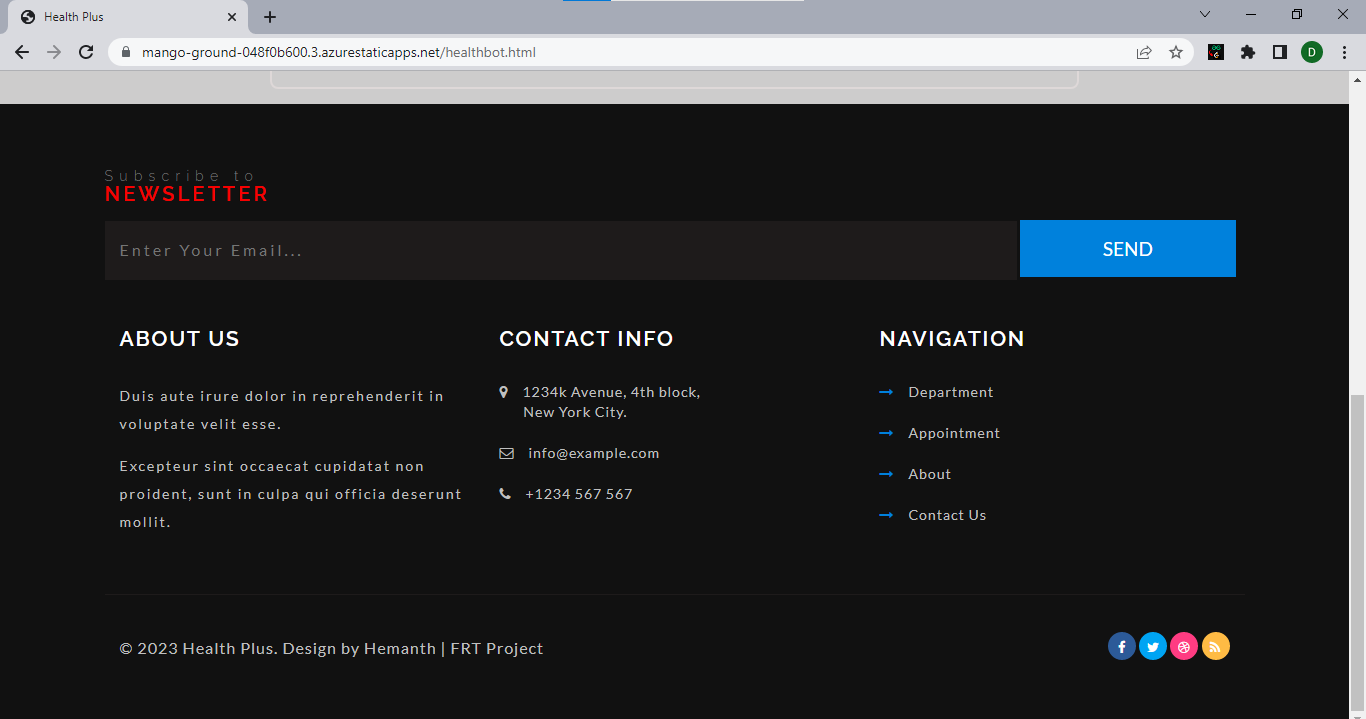The image size is (1366, 719).
Task: Open the Twitter social icon
Action: 1153,646
